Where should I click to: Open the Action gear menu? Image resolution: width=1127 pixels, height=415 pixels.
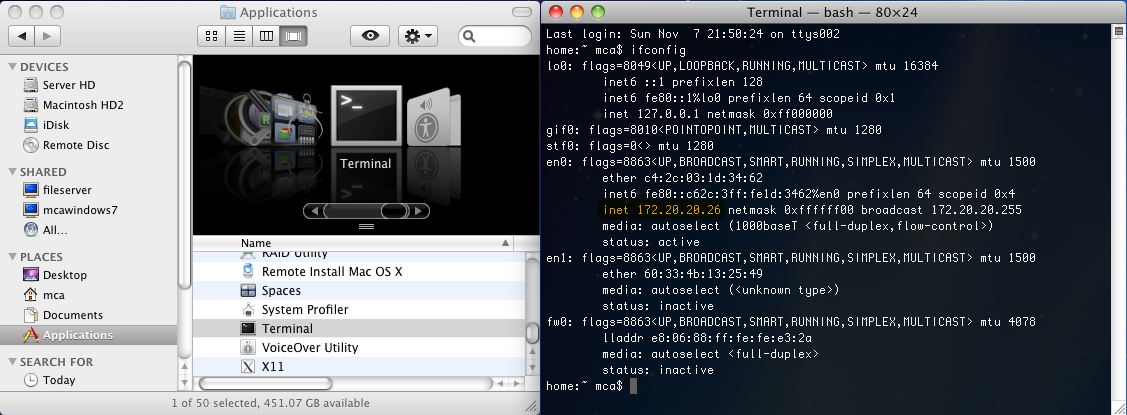418,35
